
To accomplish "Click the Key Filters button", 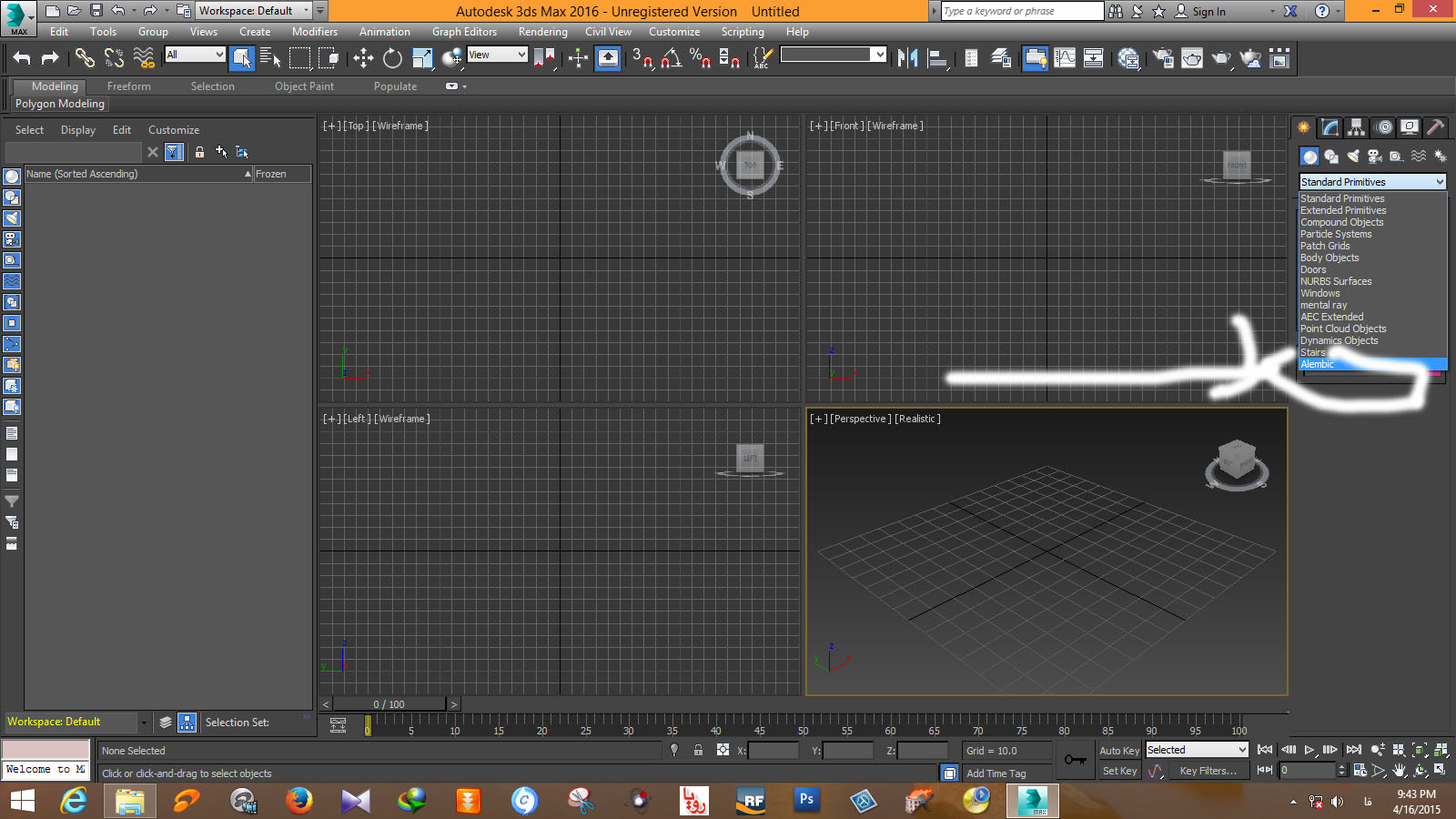I will point(1208,771).
